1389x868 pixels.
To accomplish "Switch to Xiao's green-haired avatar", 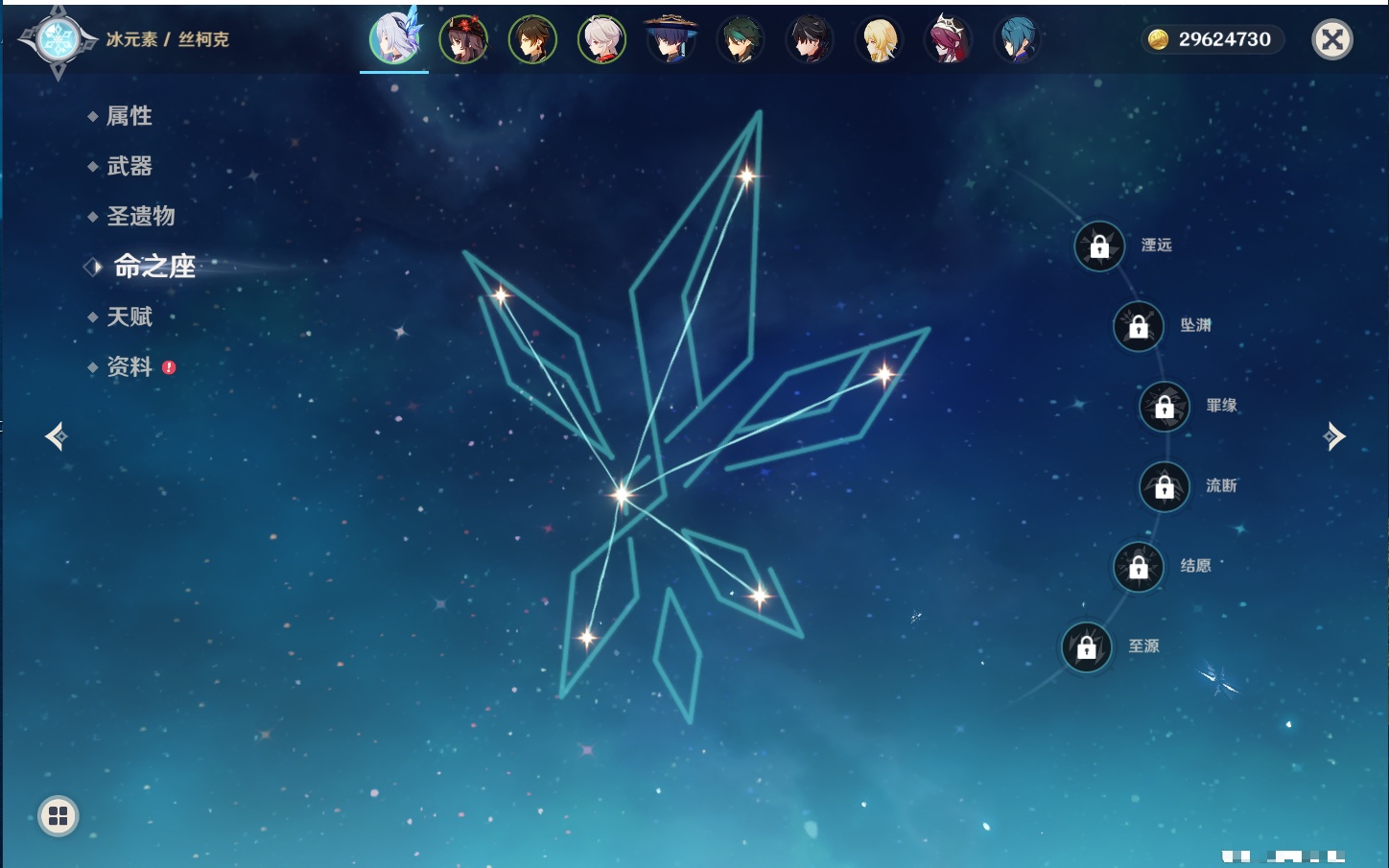I will [x=741, y=39].
